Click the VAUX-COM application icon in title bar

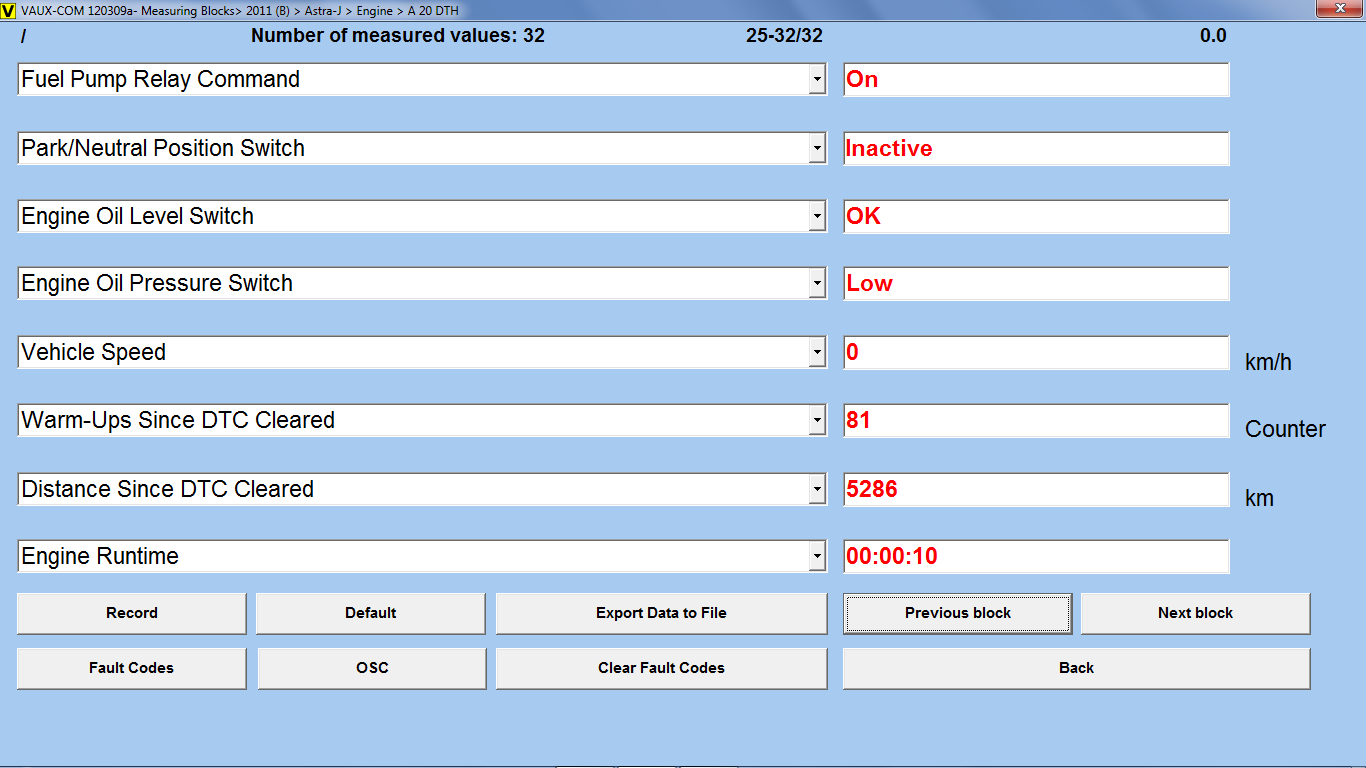9,9
